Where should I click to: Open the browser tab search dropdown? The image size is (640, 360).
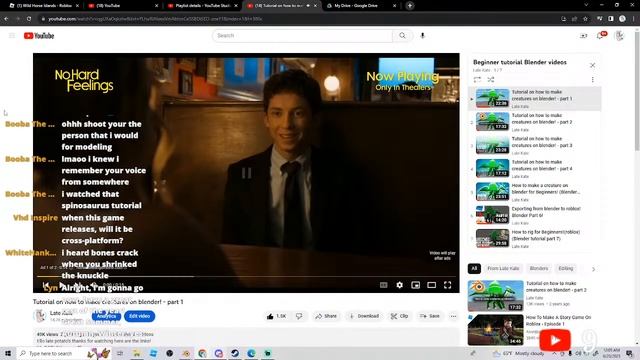[586, 5]
